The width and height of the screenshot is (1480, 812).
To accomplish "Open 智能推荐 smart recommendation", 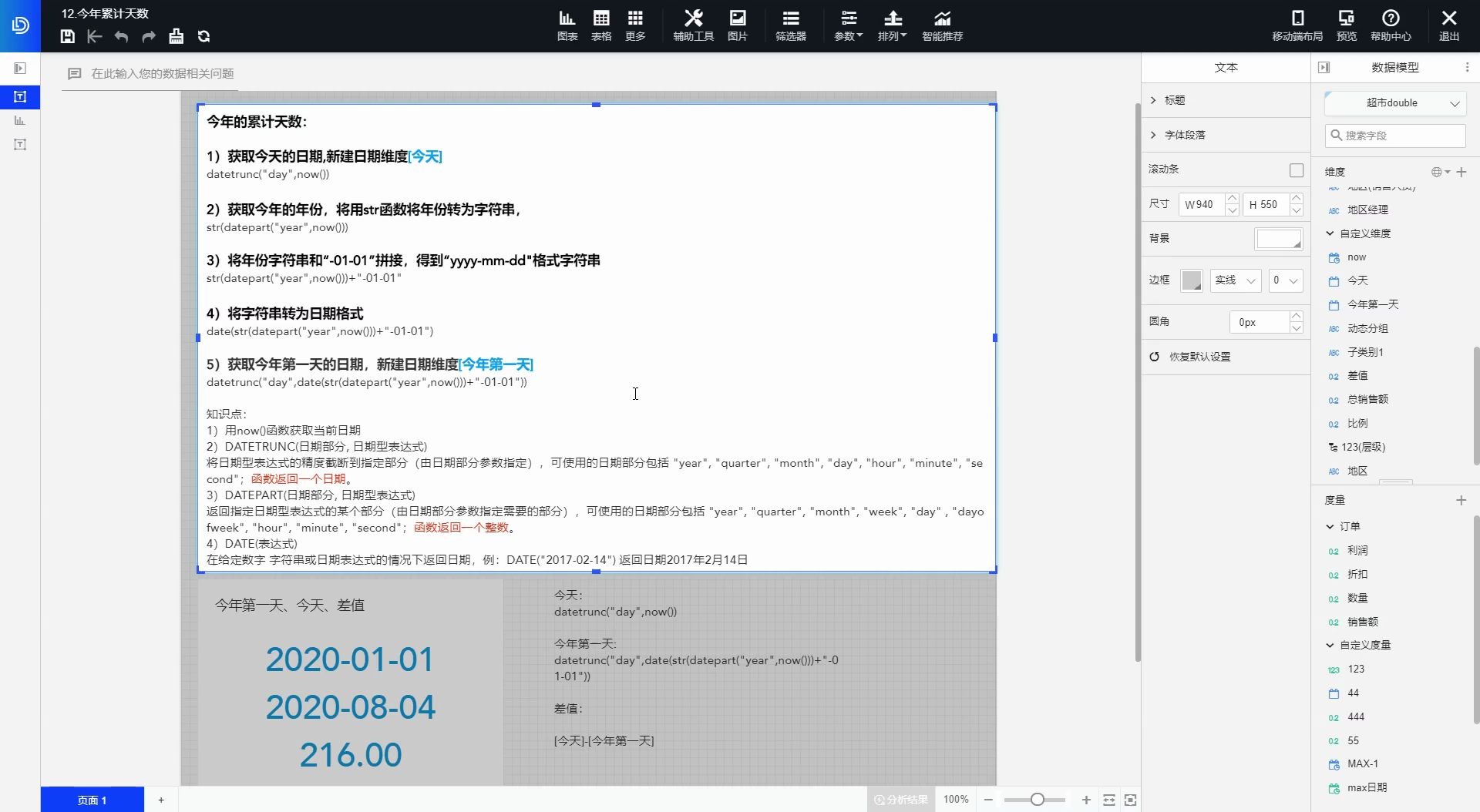I will 942,25.
